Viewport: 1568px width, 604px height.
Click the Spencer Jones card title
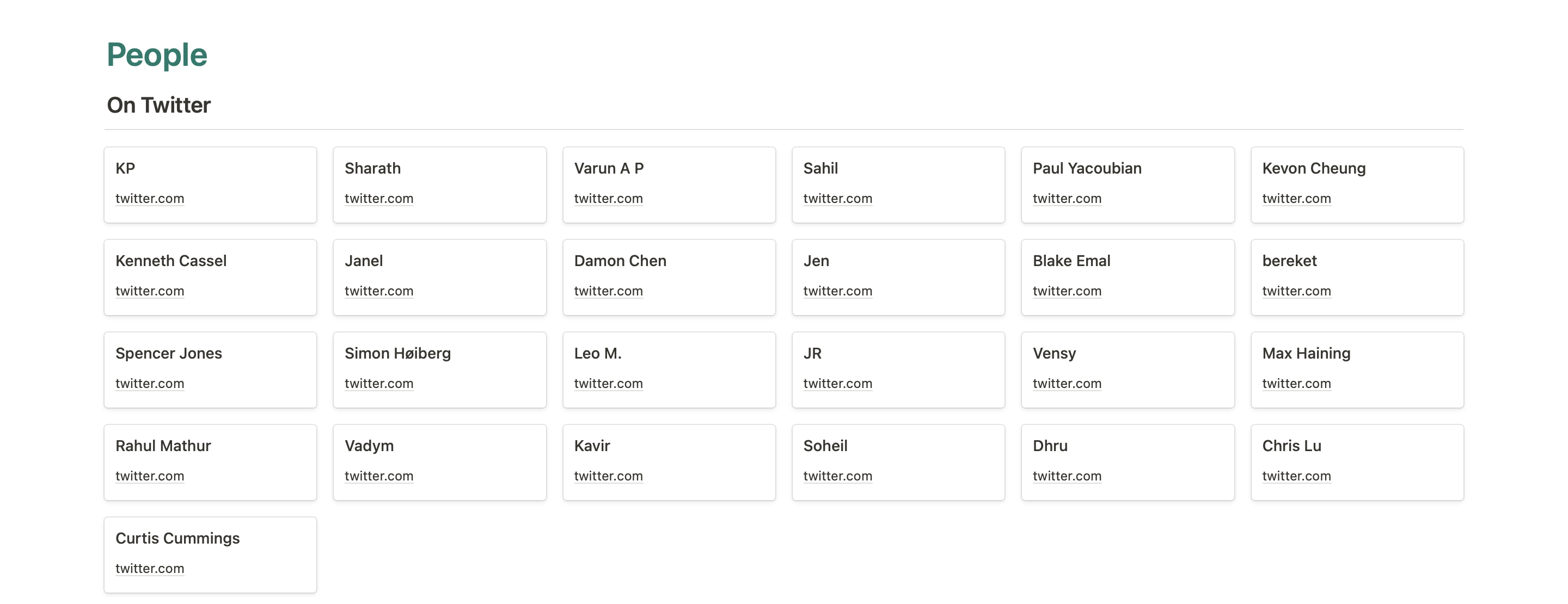pos(169,353)
